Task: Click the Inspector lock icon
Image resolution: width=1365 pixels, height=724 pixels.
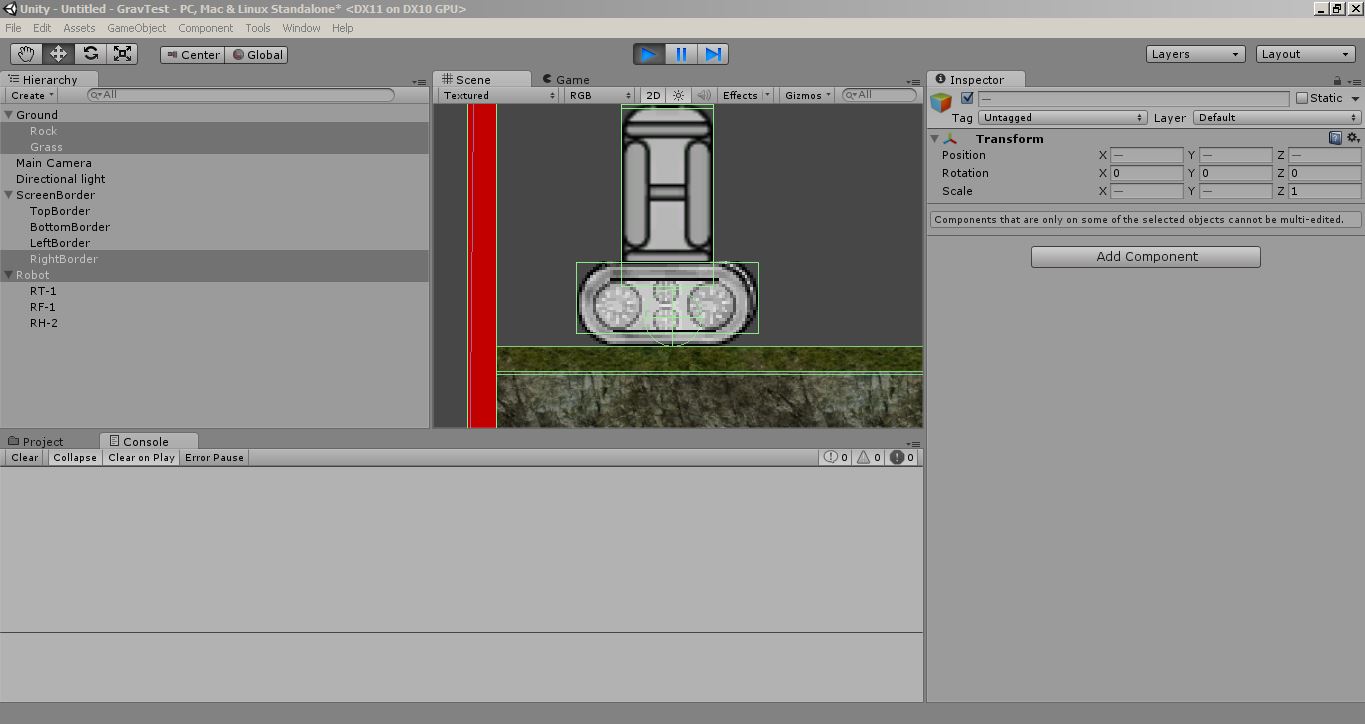Action: click(x=1338, y=79)
